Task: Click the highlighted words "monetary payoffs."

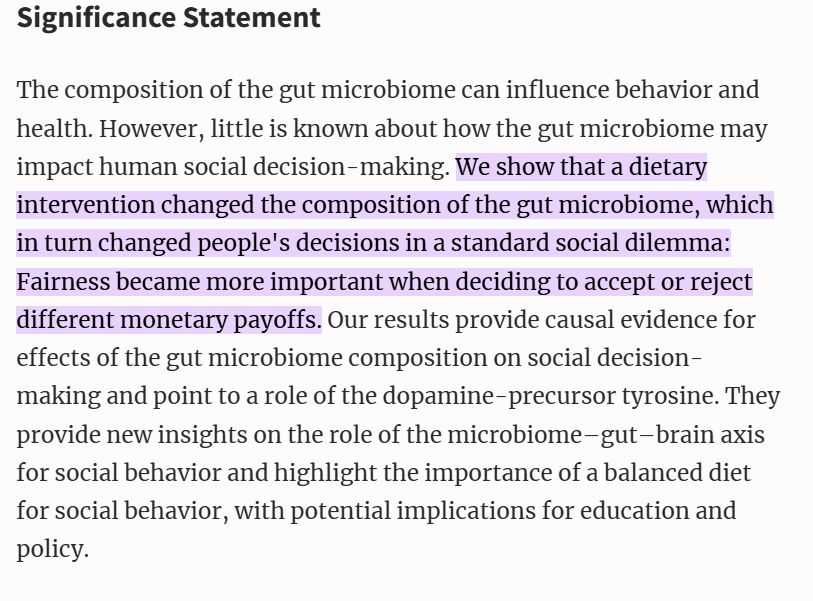Action: [220, 320]
